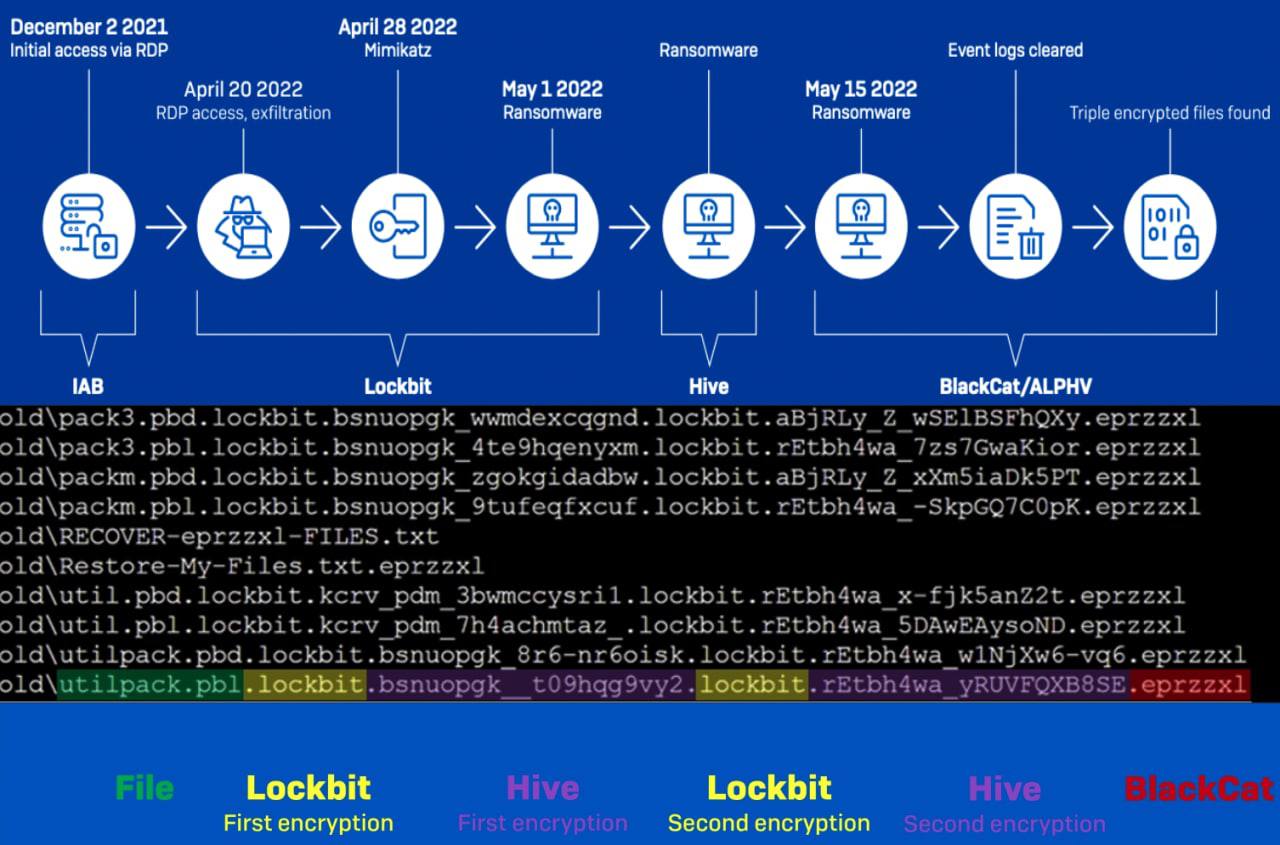Click the 'Hive' label below the timeline bracket
The height and width of the screenshot is (845, 1280).
pyautogui.click(x=708, y=386)
